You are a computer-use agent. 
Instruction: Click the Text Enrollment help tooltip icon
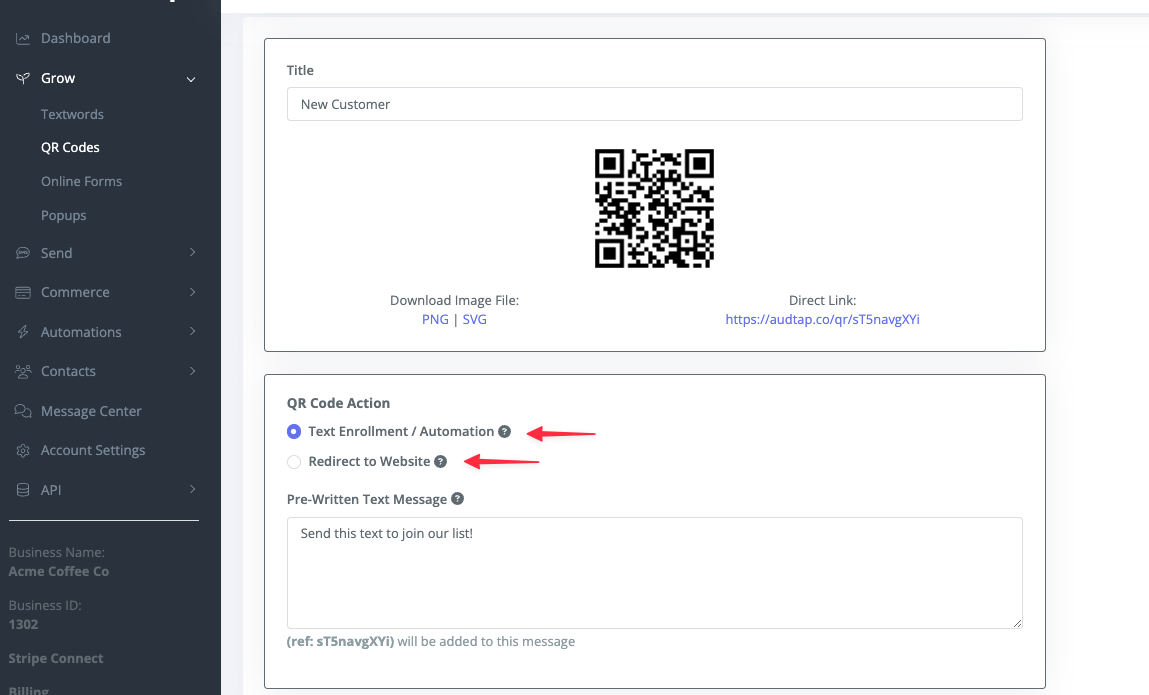[505, 431]
